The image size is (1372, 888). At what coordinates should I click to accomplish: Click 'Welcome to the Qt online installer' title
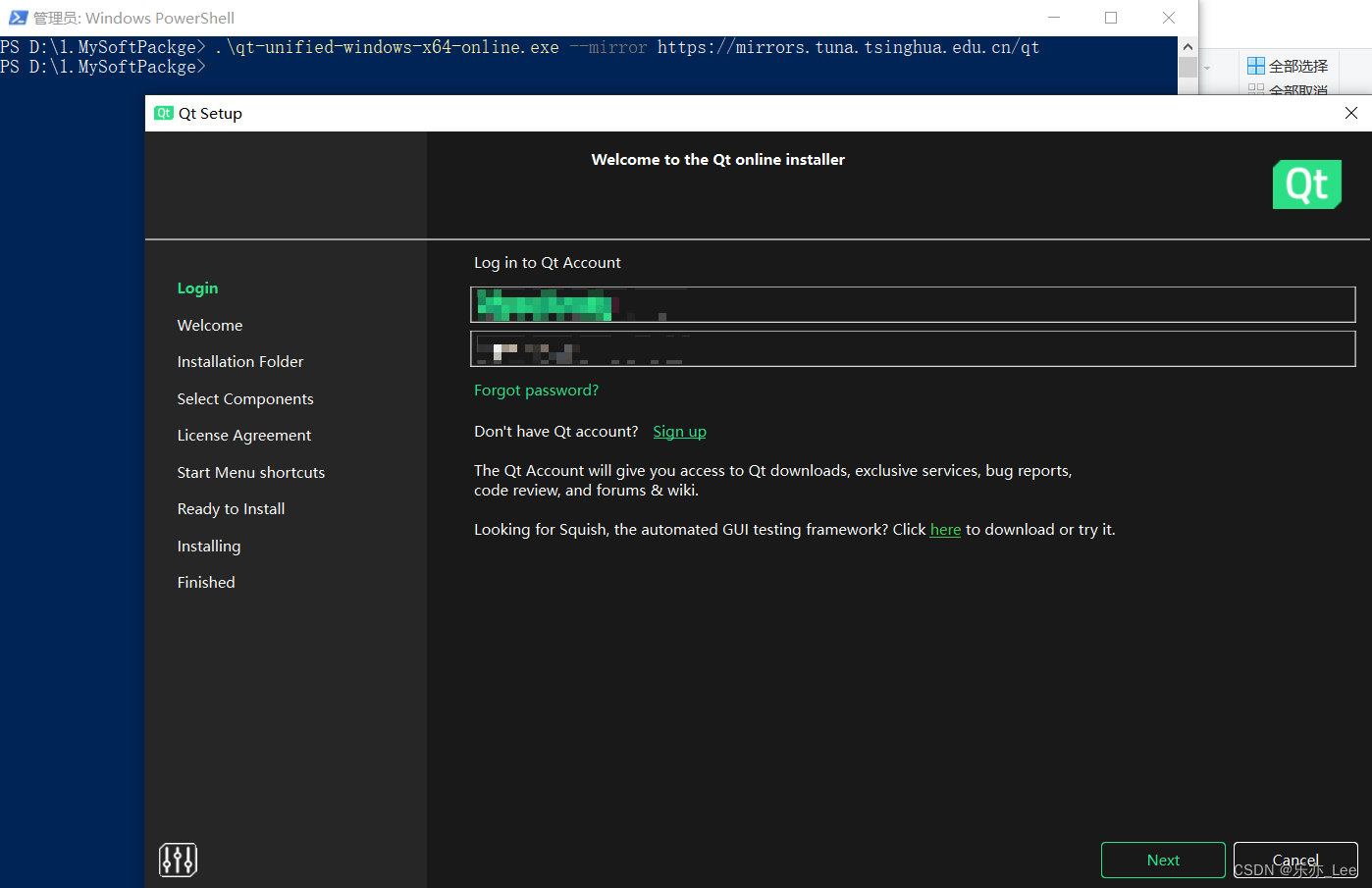718,160
